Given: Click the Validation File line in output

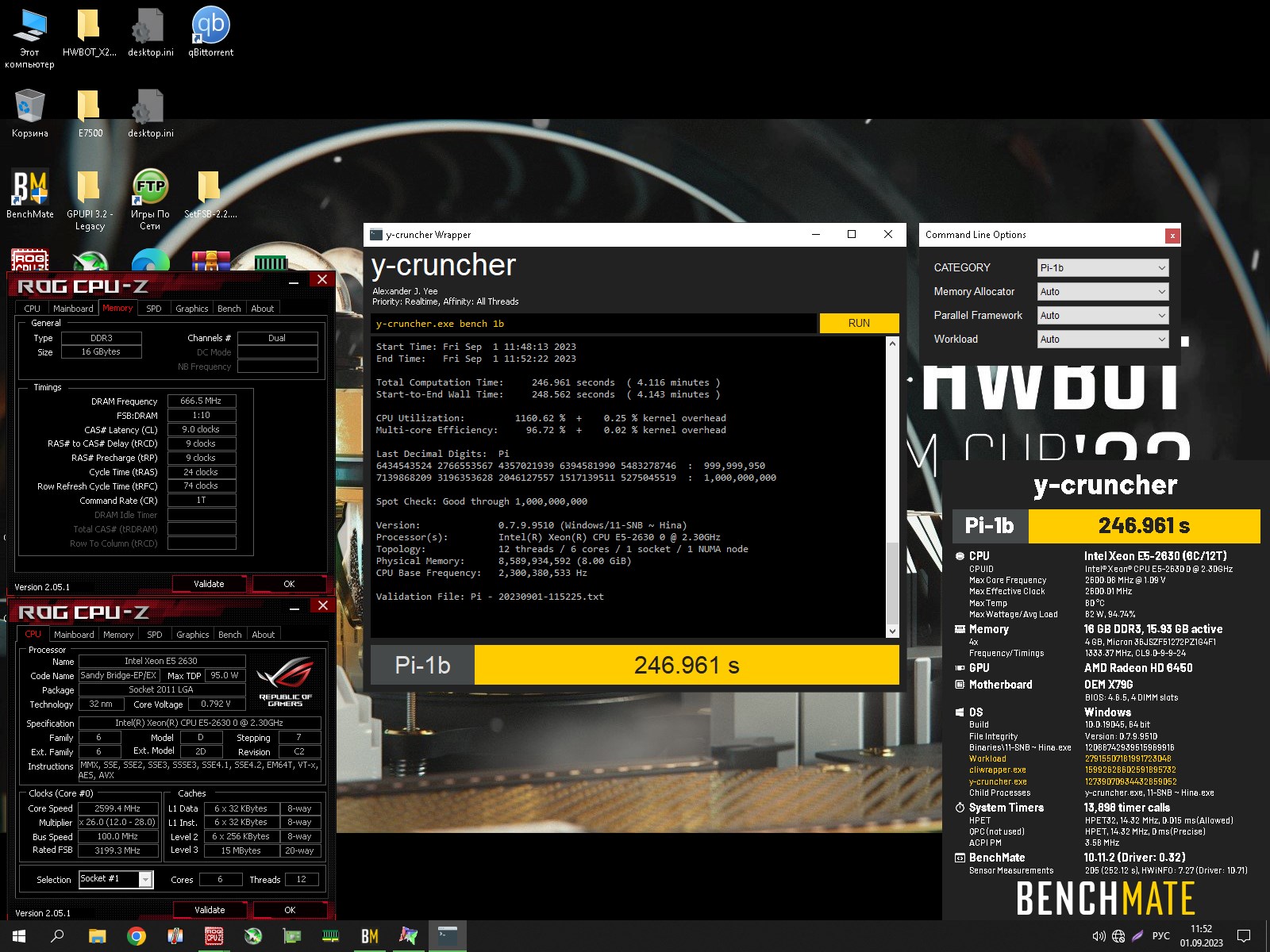Looking at the screenshot, I should click(490, 597).
